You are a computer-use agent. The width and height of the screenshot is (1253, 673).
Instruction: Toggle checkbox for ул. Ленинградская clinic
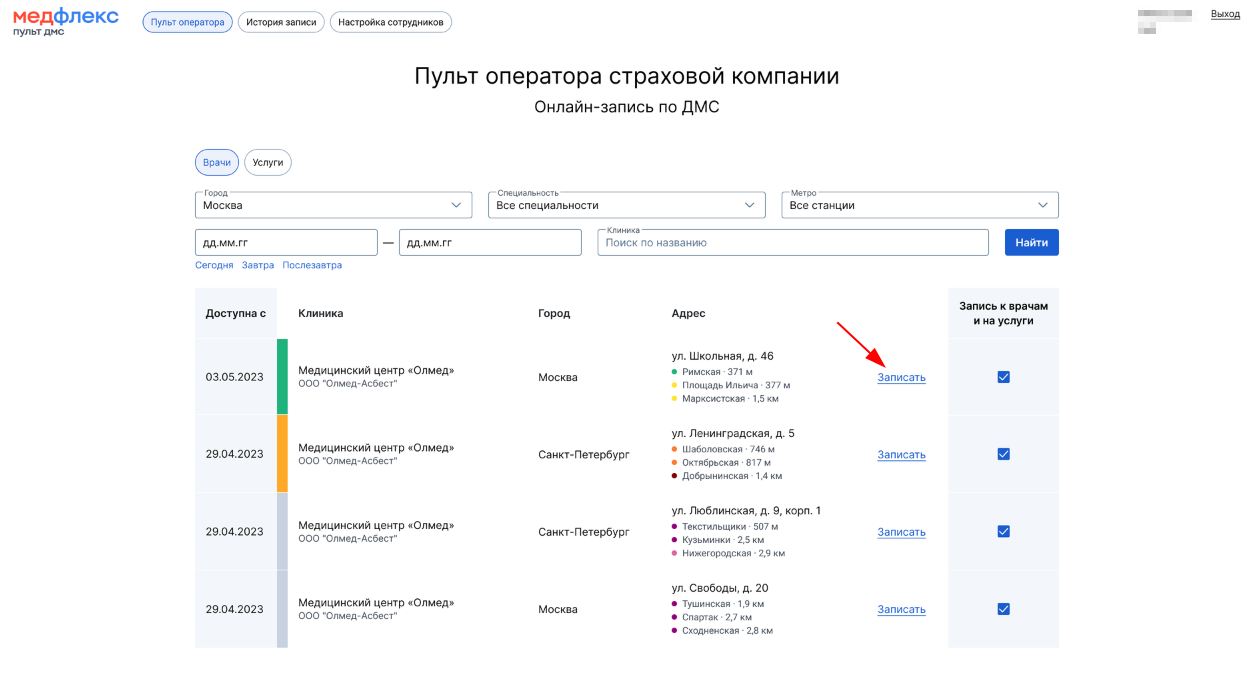tap(1004, 454)
